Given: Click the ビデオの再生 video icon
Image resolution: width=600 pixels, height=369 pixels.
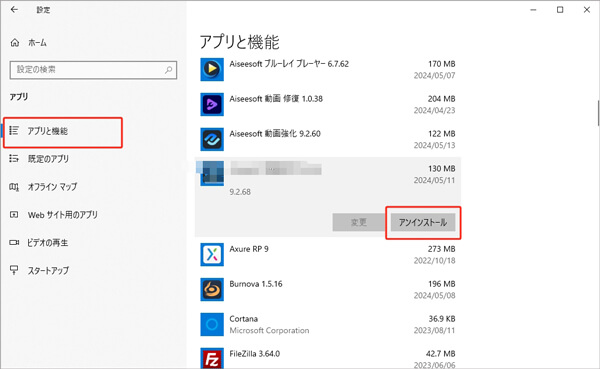Looking at the screenshot, I should pos(14,242).
